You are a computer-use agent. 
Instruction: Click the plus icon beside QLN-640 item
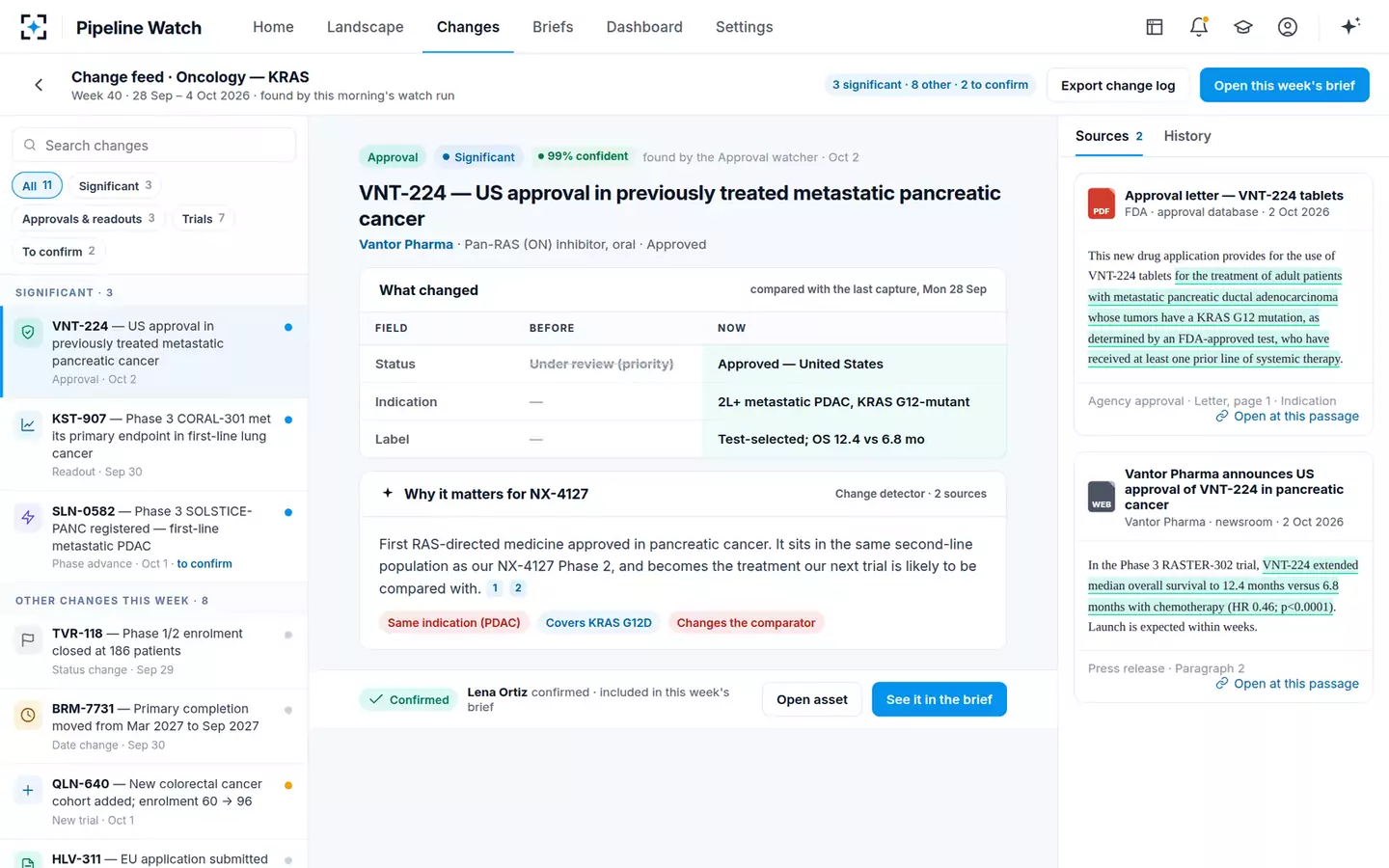coord(28,790)
